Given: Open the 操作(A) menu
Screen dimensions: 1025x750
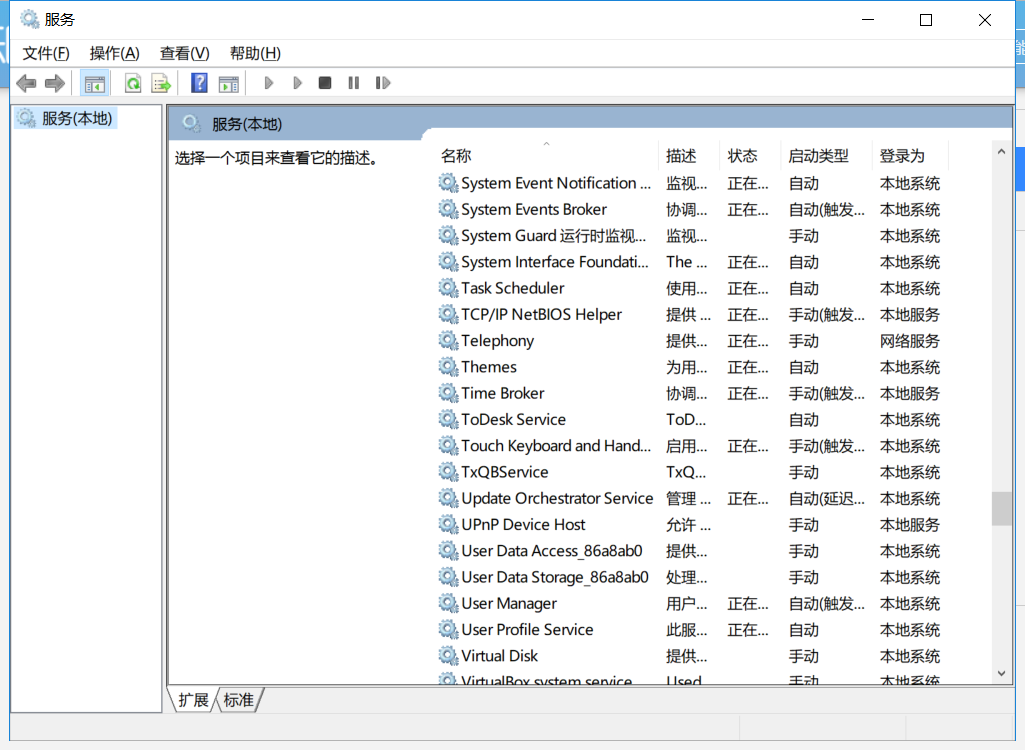Looking at the screenshot, I should [x=114, y=53].
